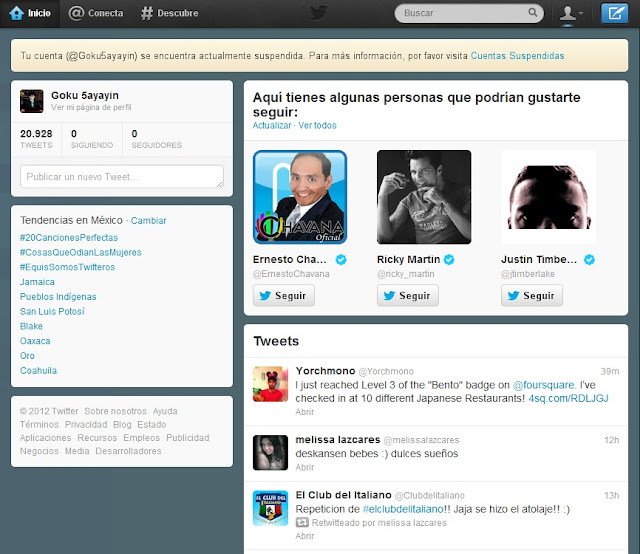The width and height of the screenshot is (640, 554).
Task: Click Ver todos suggestions link
Action: [x=317, y=125]
